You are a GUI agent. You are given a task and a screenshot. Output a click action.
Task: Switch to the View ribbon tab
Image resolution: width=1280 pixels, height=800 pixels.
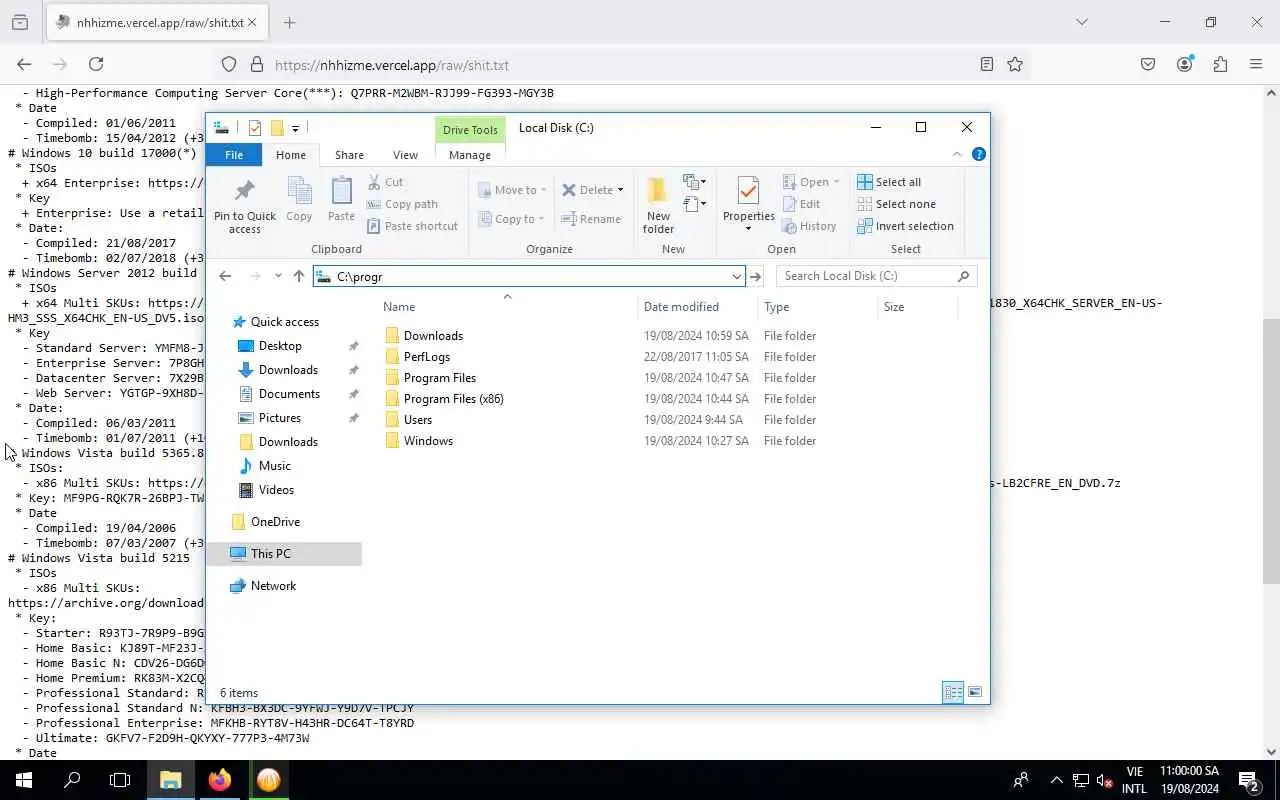pos(405,155)
